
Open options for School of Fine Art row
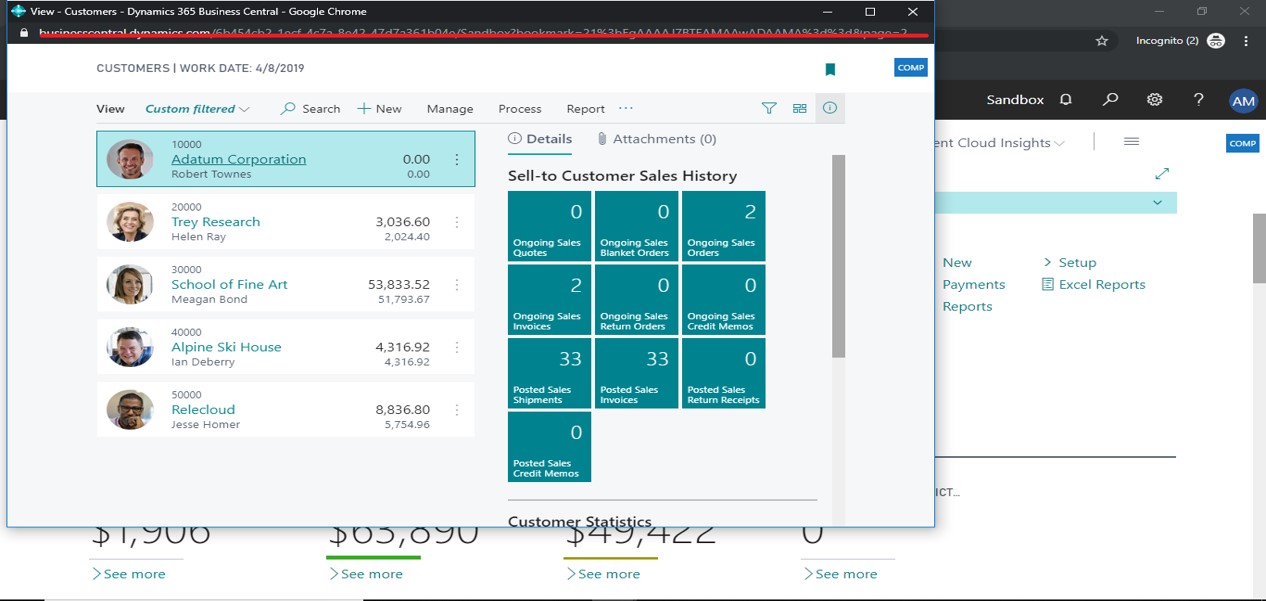pos(457,285)
